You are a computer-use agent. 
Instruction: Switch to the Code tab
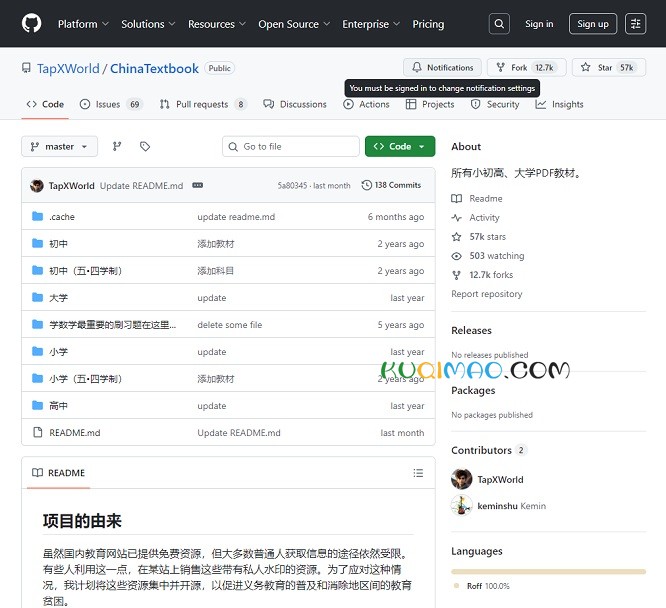(45, 104)
